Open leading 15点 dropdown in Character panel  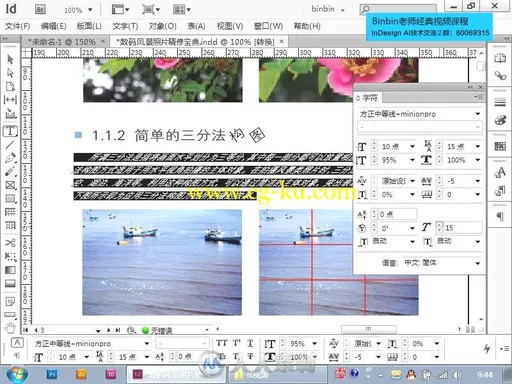point(478,146)
